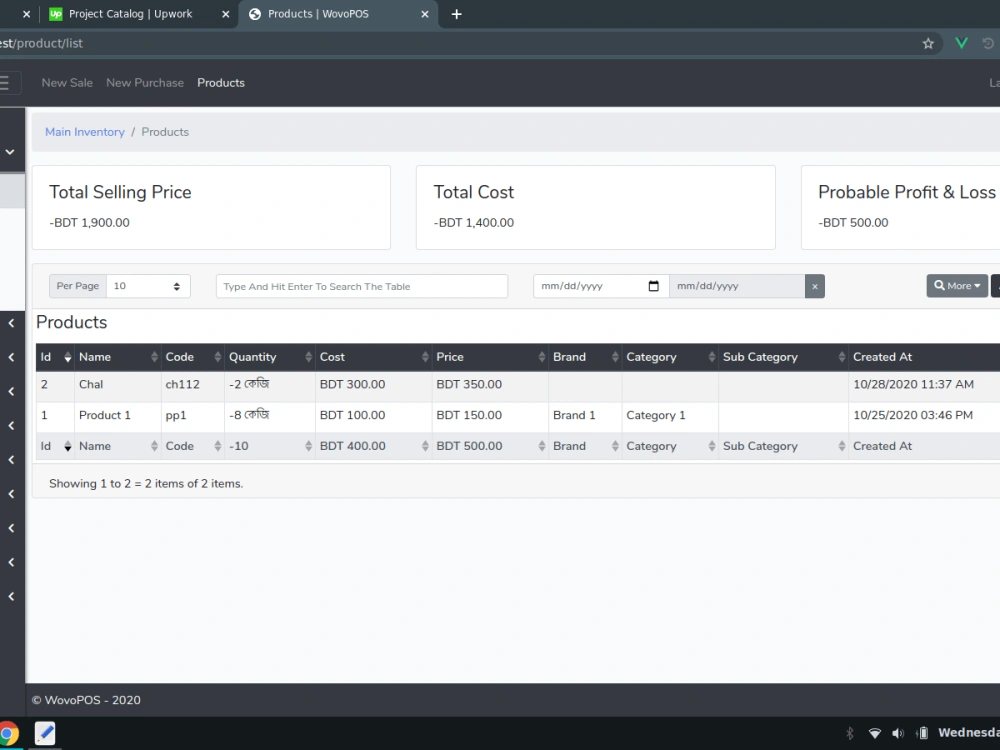Screen dimensions: 1000x750
Task: Bookmark the page using the star icon
Action: click(x=928, y=43)
